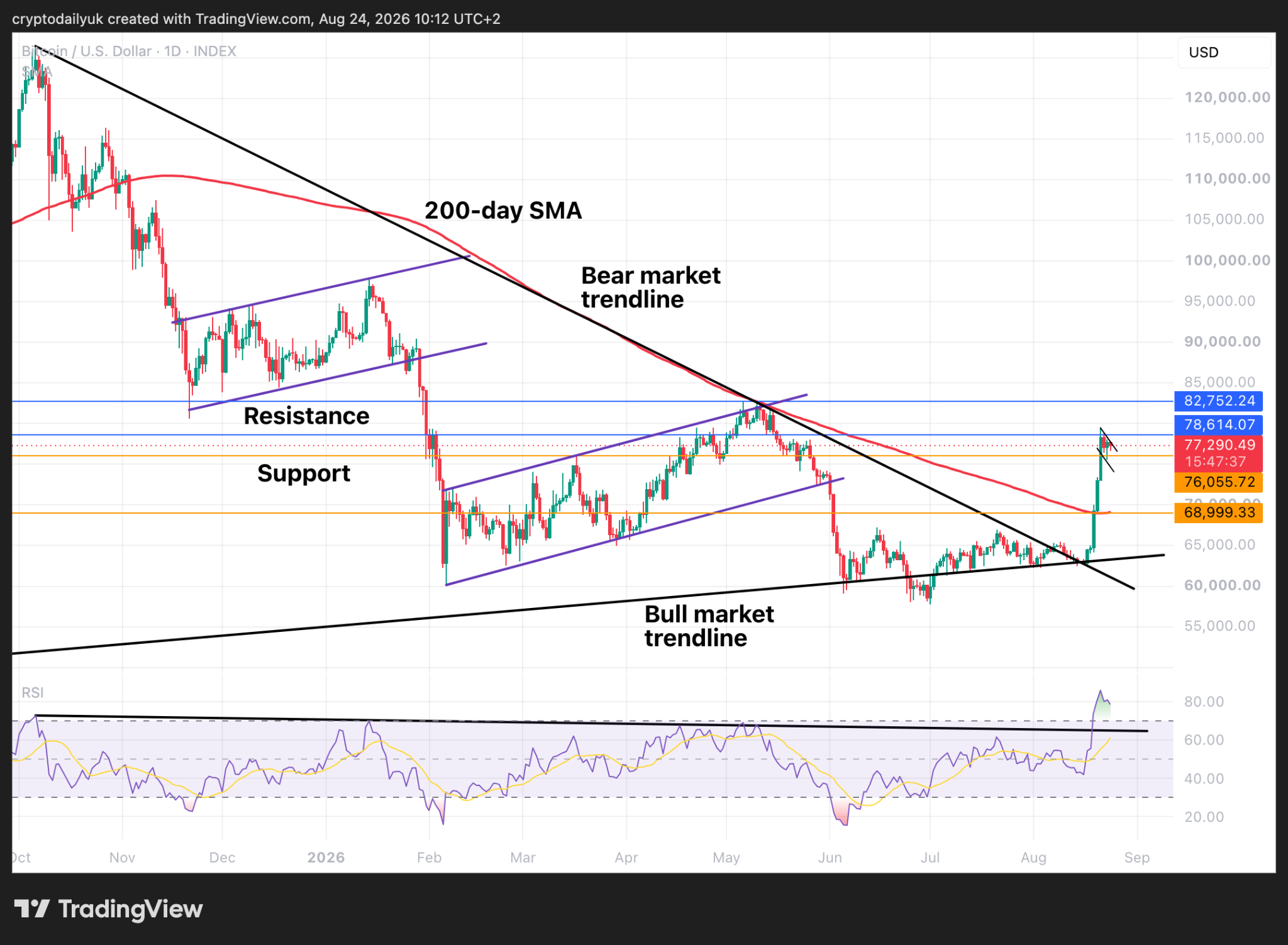This screenshot has width=1288, height=945.
Task: Click the May label on time axis
Action: tap(726, 858)
